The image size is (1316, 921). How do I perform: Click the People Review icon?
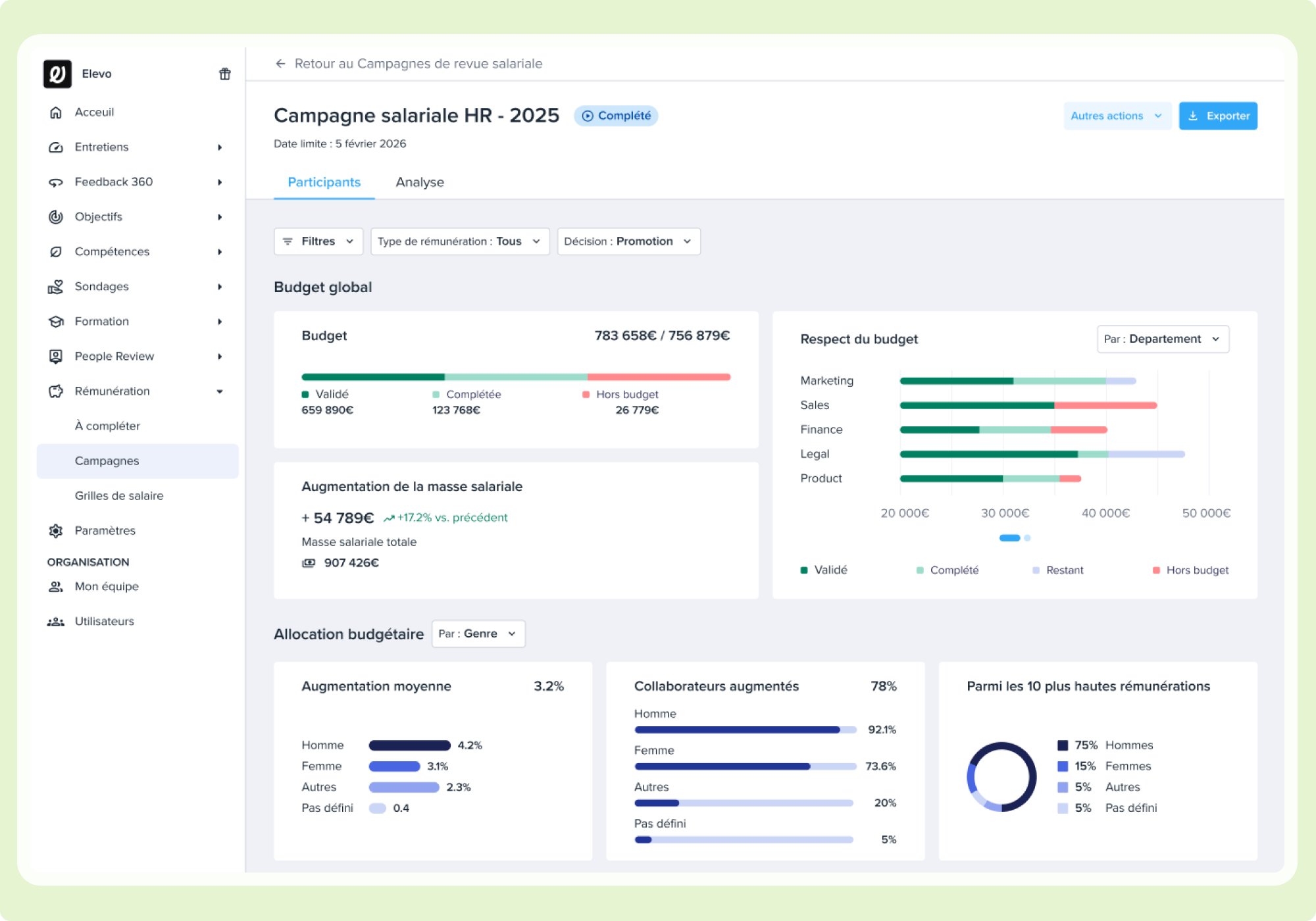[x=56, y=357]
